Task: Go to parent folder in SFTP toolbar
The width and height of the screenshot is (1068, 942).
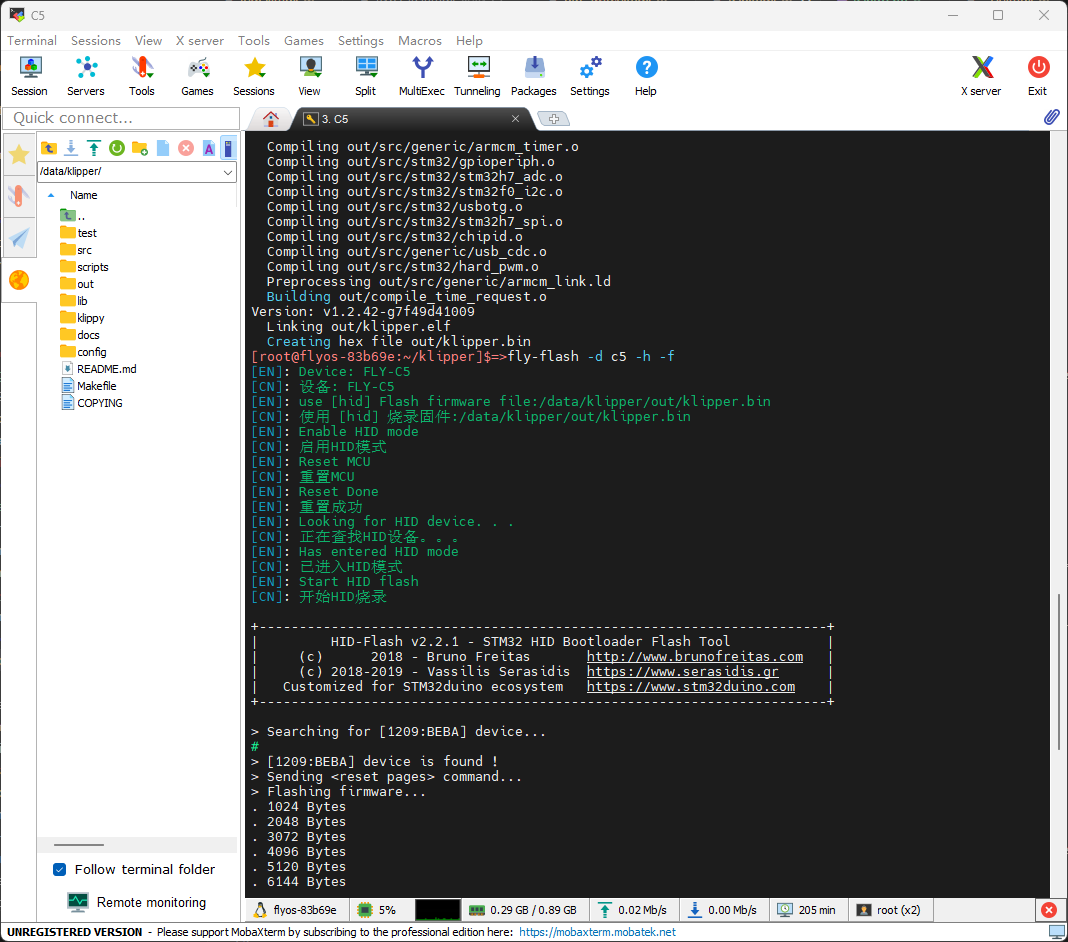Action: click(x=49, y=148)
